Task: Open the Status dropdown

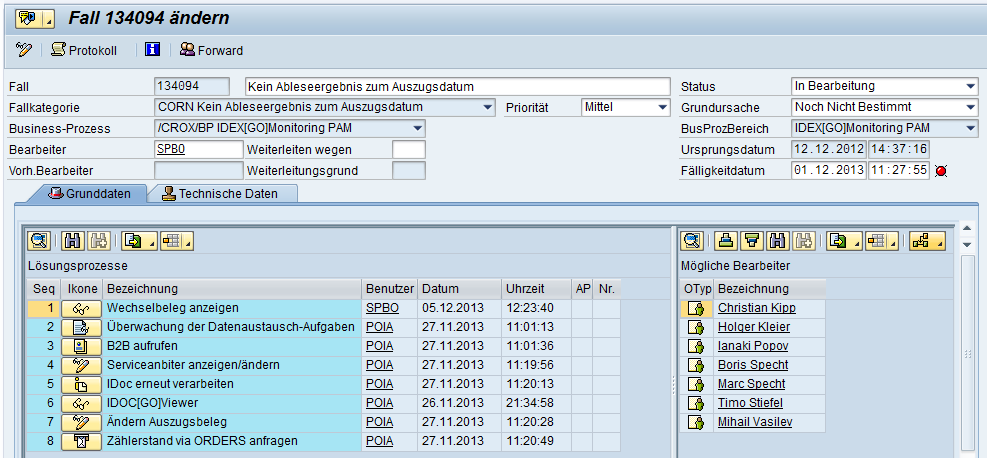Action: [971, 86]
